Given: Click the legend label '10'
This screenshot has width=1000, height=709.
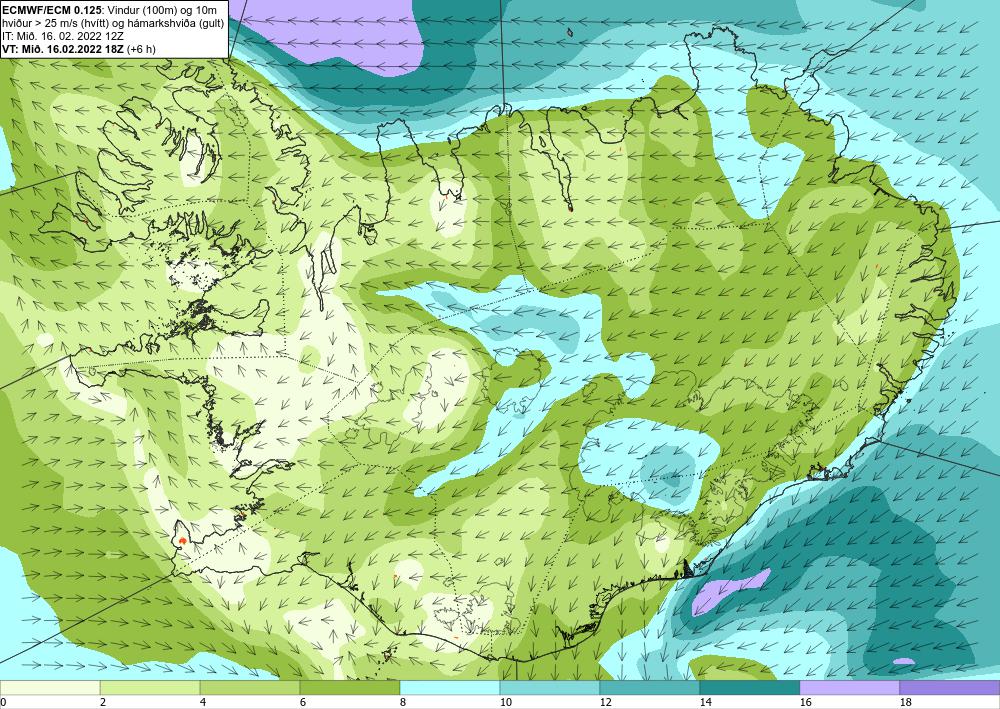Looking at the screenshot, I should click(505, 702).
